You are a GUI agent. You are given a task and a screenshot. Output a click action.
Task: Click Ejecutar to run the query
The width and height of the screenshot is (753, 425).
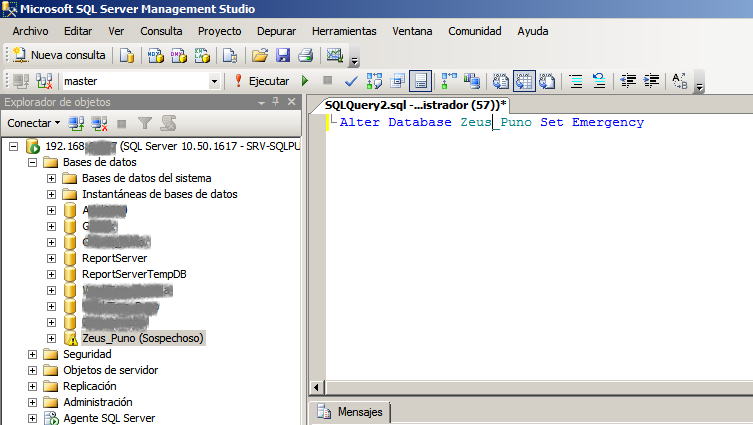tap(262, 81)
